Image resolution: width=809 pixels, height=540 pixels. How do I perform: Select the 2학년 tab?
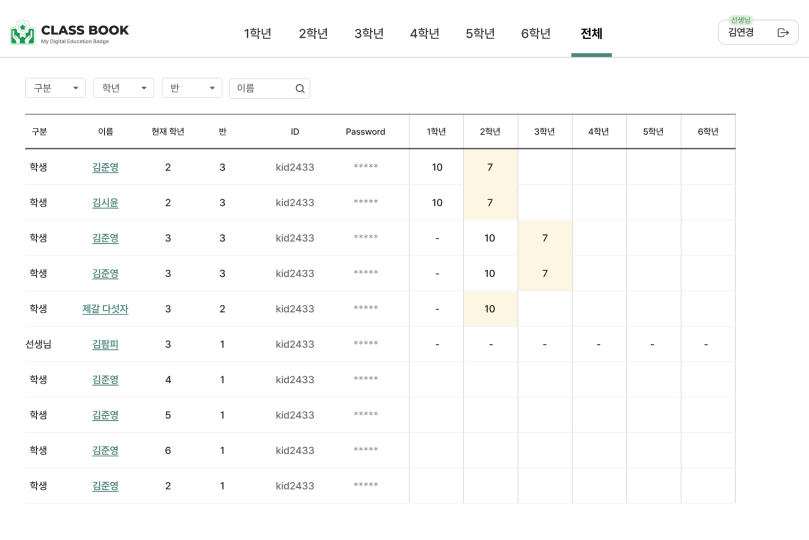[313, 34]
